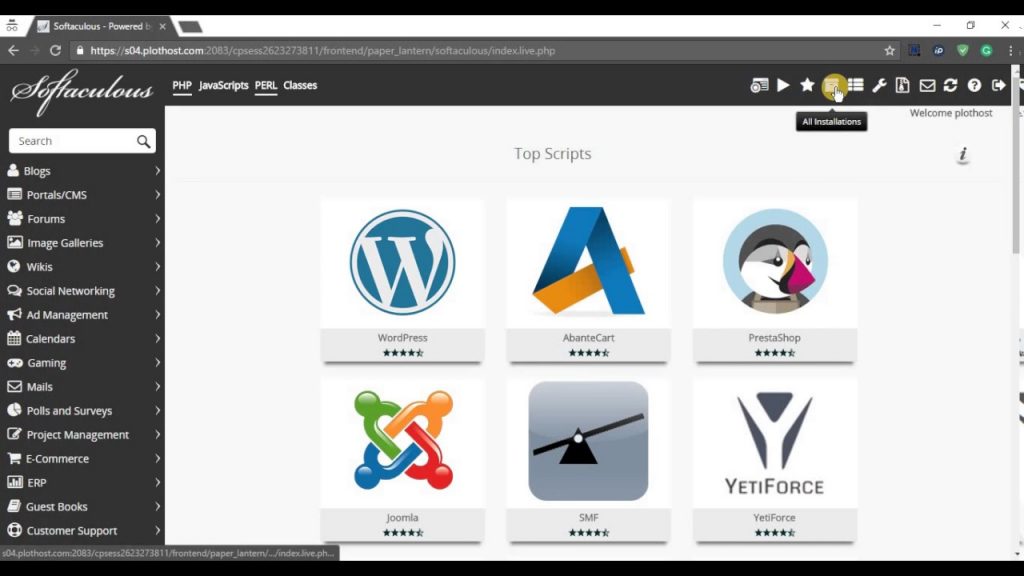Open a new browser tab
Screen dimensions: 1024x576
190,27
